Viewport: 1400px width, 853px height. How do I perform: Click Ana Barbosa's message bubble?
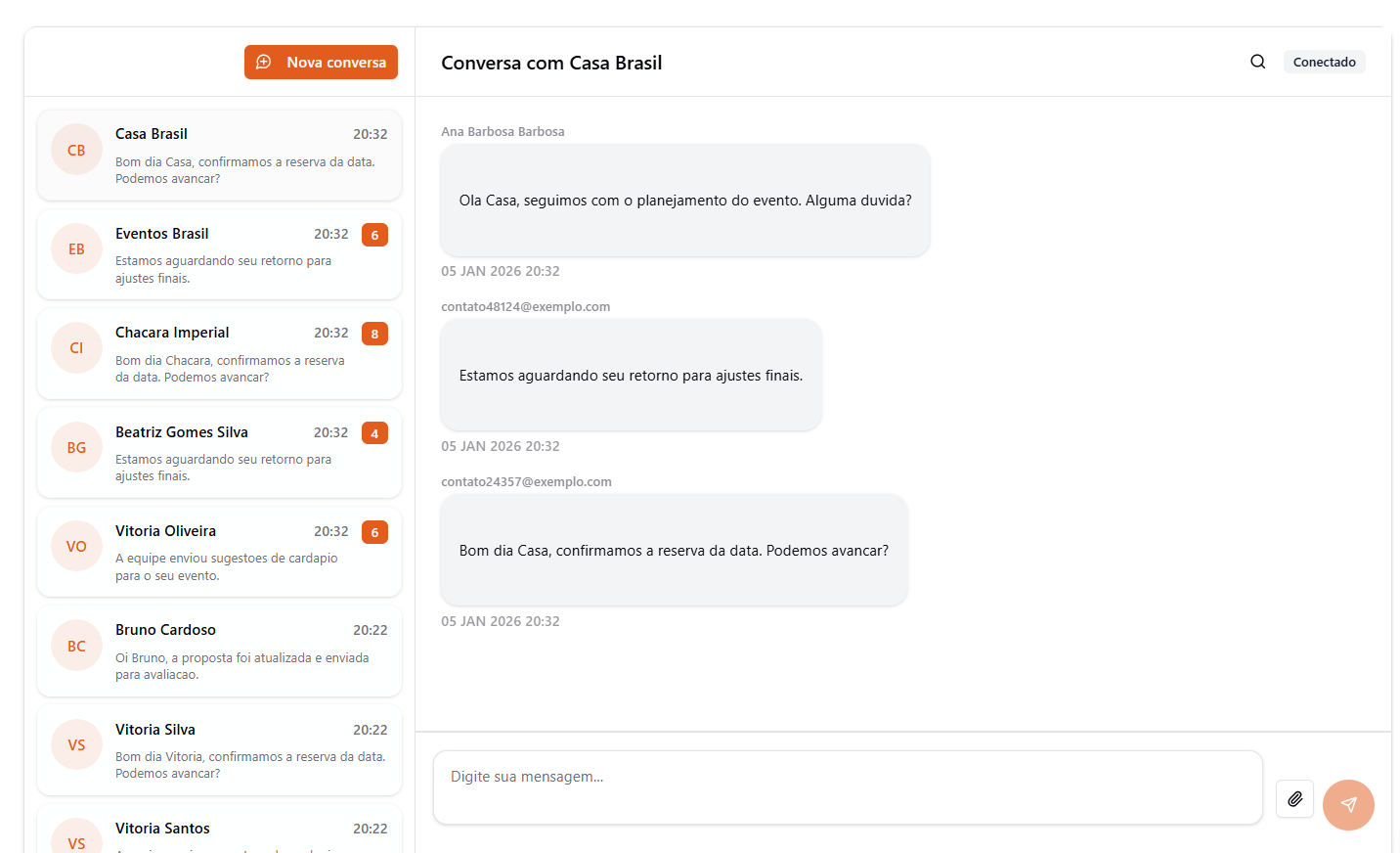coord(684,200)
